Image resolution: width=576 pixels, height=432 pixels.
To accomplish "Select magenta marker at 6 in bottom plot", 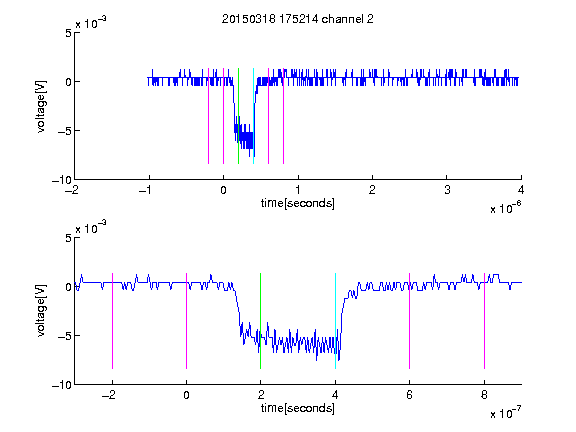I will coord(410,321).
